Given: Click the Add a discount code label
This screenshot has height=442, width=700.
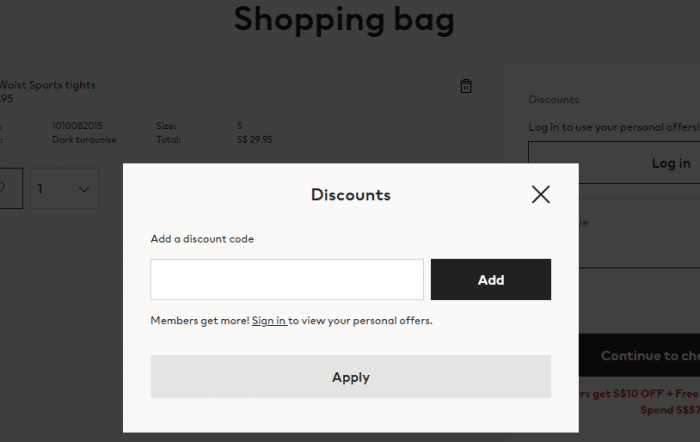Looking at the screenshot, I should coord(202,239).
